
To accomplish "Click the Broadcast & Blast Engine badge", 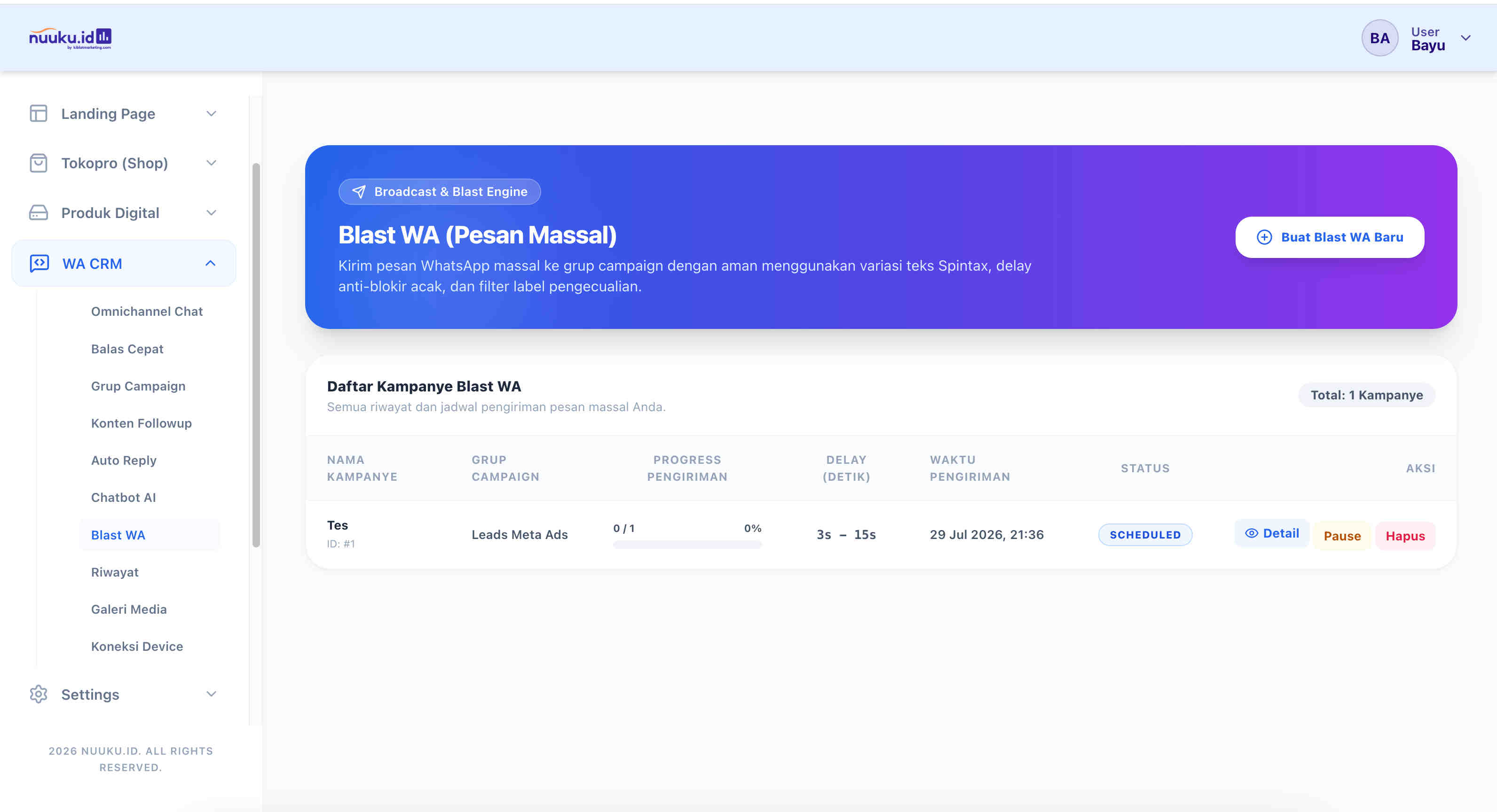I will (440, 192).
